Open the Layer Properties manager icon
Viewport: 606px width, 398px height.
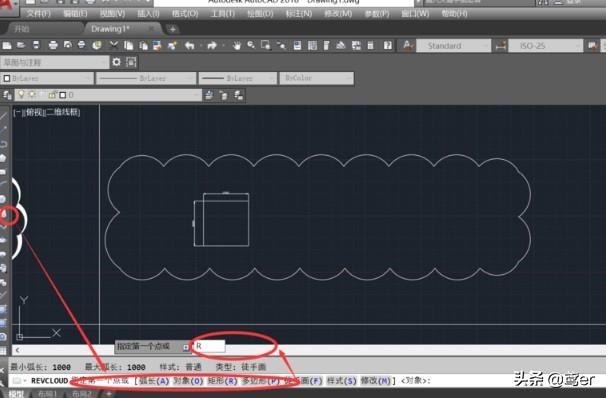point(7,95)
